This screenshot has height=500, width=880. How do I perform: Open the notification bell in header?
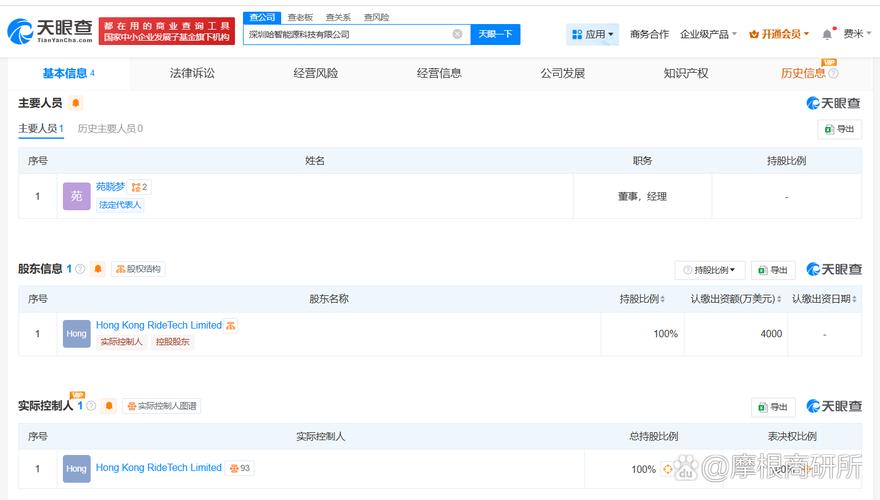827,34
